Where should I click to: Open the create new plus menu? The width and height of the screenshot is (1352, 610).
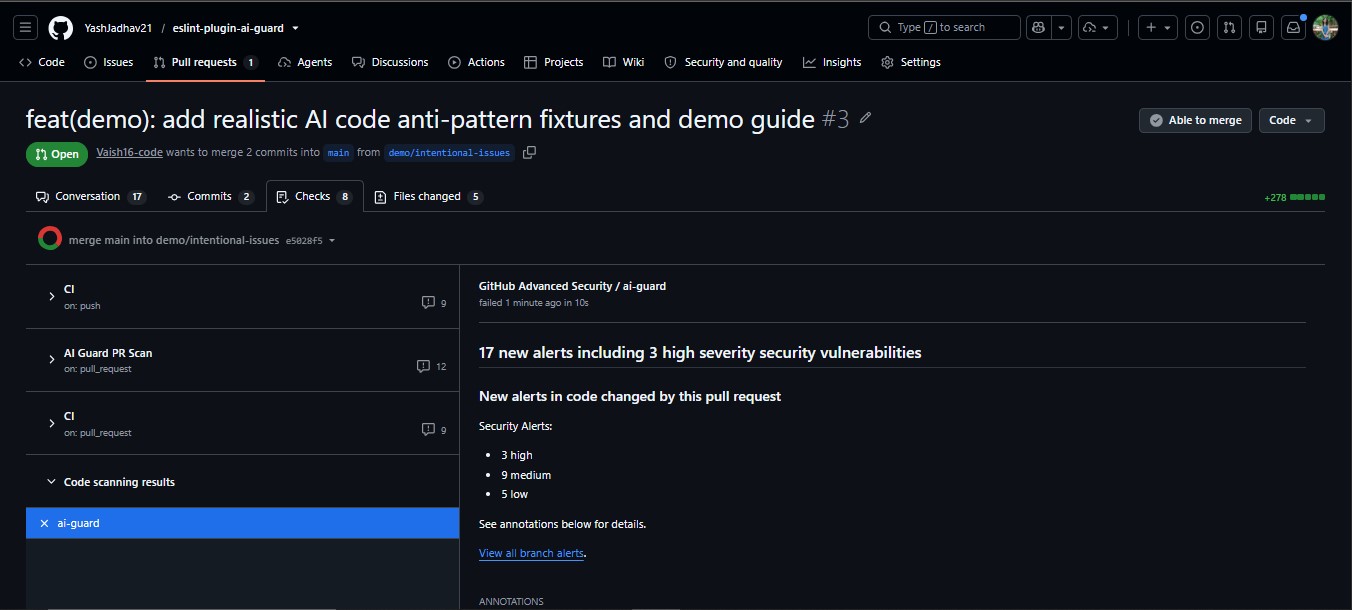[x=1159, y=27]
